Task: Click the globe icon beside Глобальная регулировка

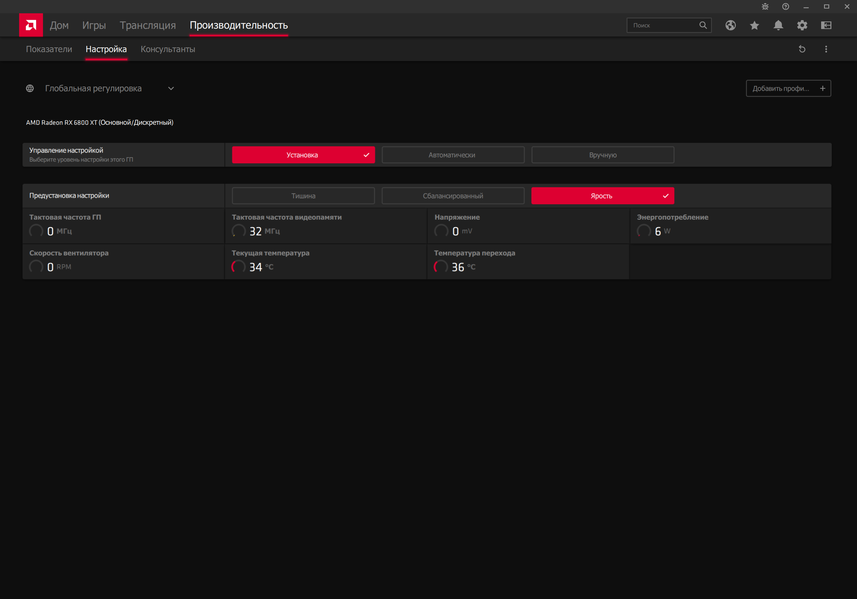Action: (x=30, y=89)
